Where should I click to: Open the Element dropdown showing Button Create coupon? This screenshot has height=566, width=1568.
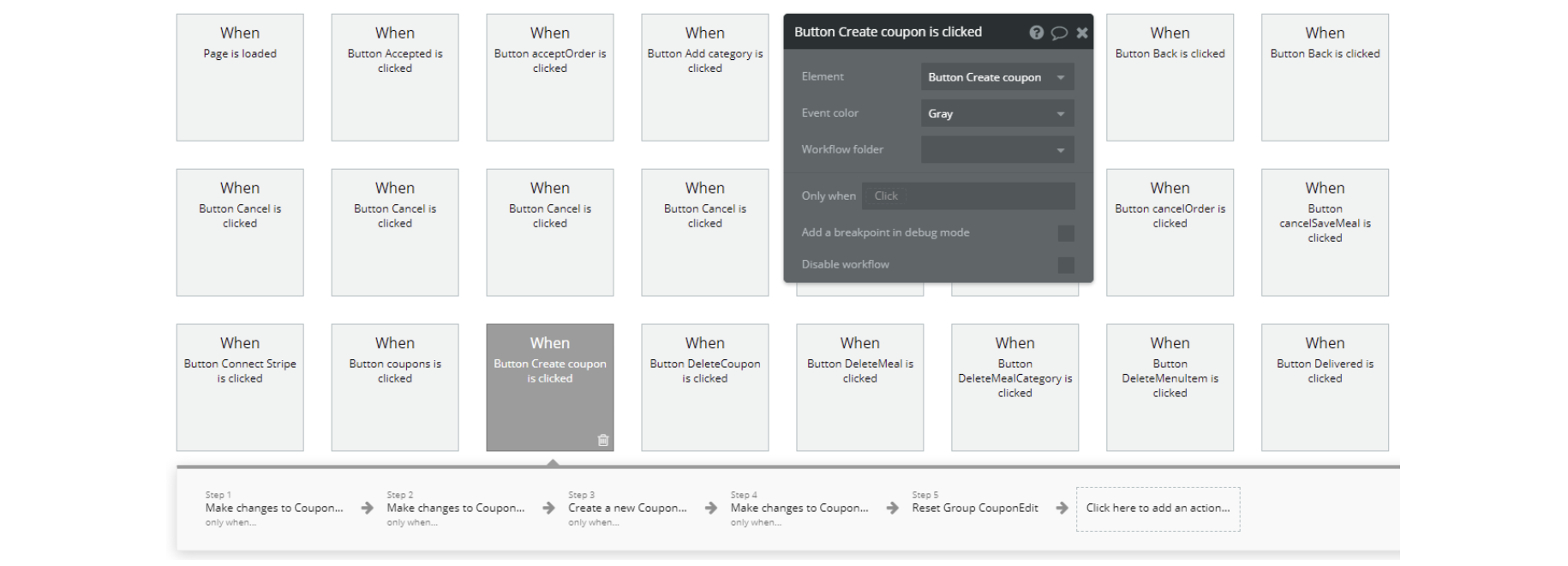[996, 77]
